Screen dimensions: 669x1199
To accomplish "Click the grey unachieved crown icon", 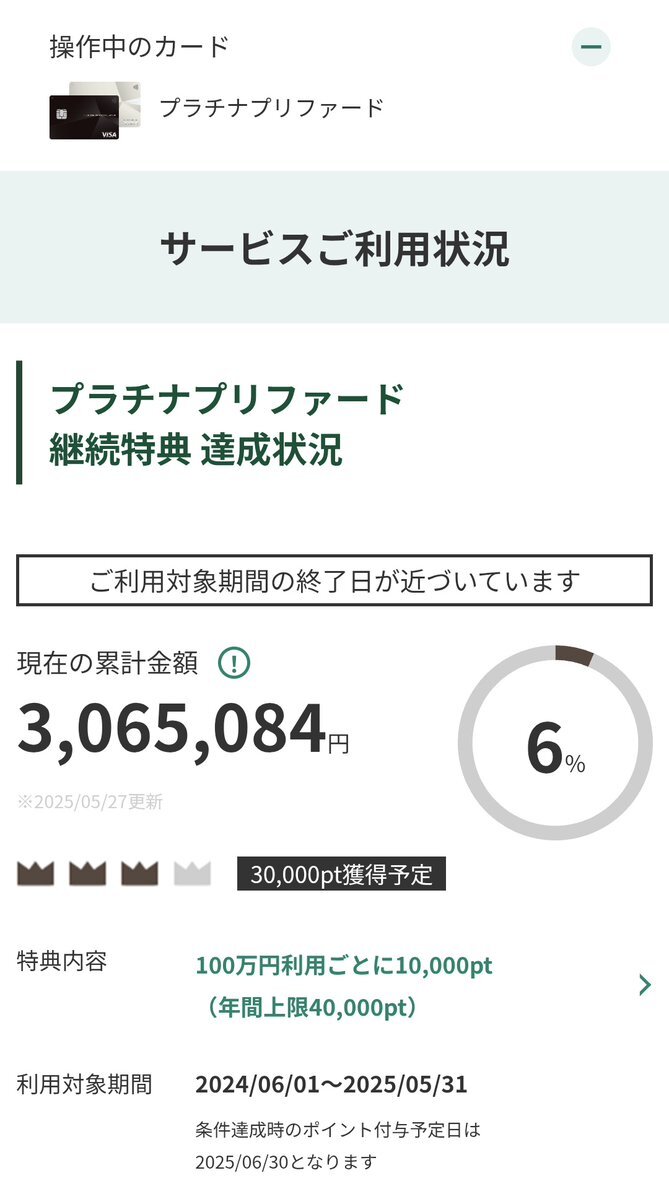I will click(x=192, y=873).
